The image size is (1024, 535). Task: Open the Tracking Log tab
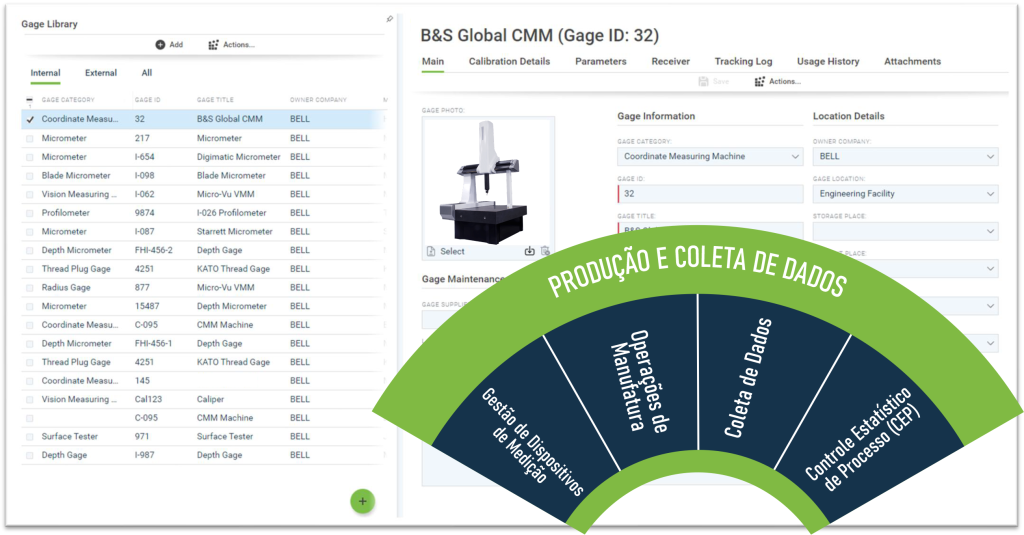click(743, 61)
